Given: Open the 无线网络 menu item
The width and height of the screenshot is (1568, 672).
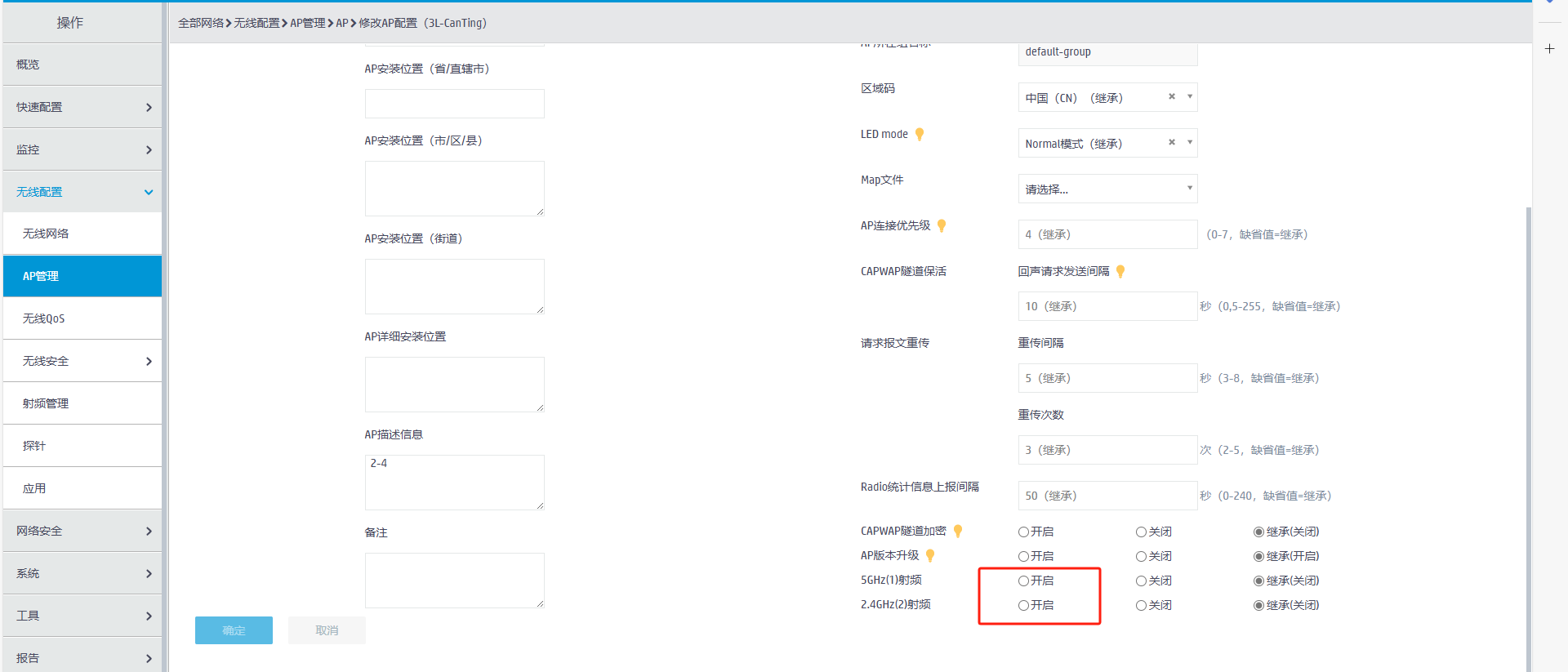Looking at the screenshot, I should 82,234.
